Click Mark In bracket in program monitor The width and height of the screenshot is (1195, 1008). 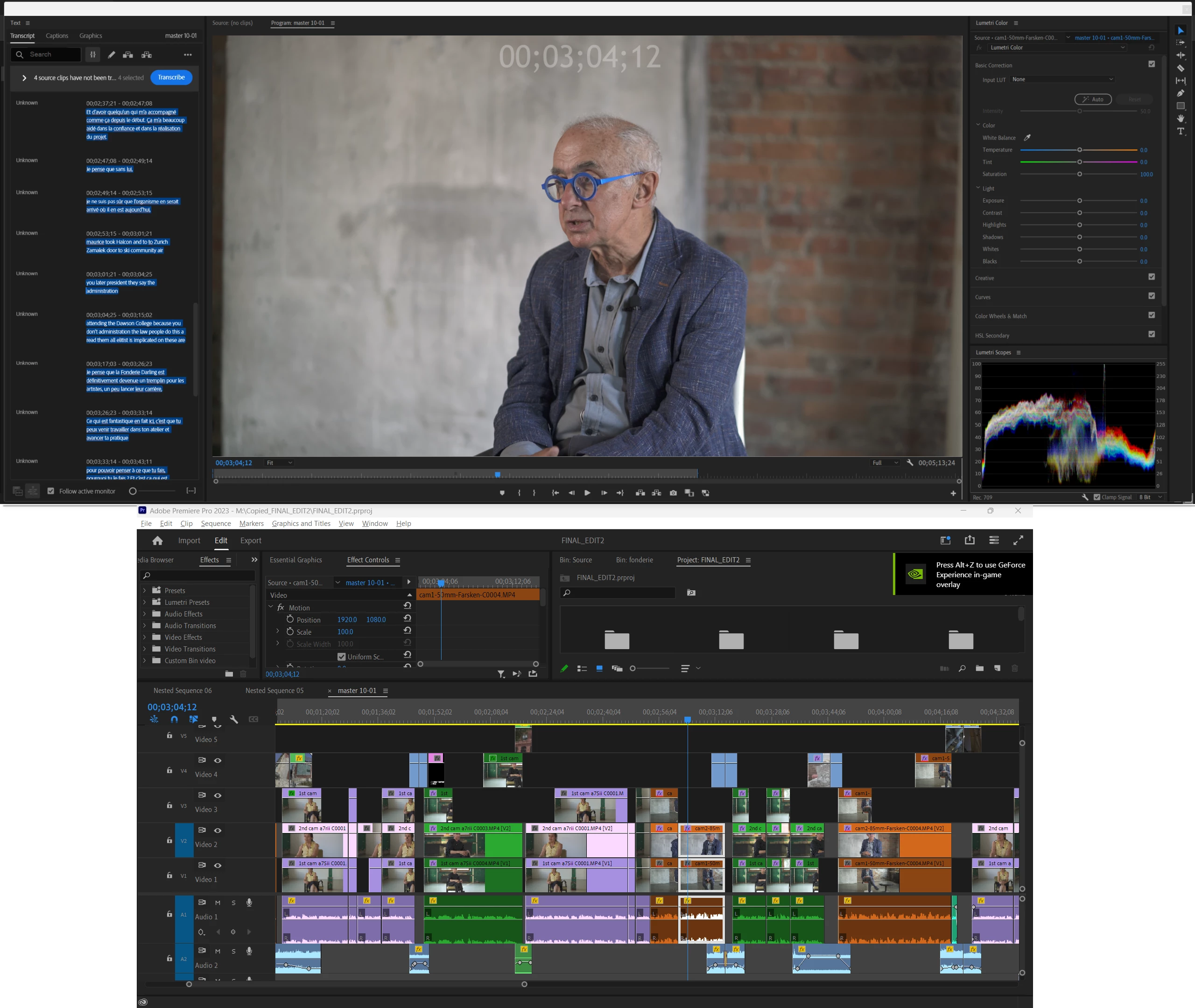tap(519, 493)
